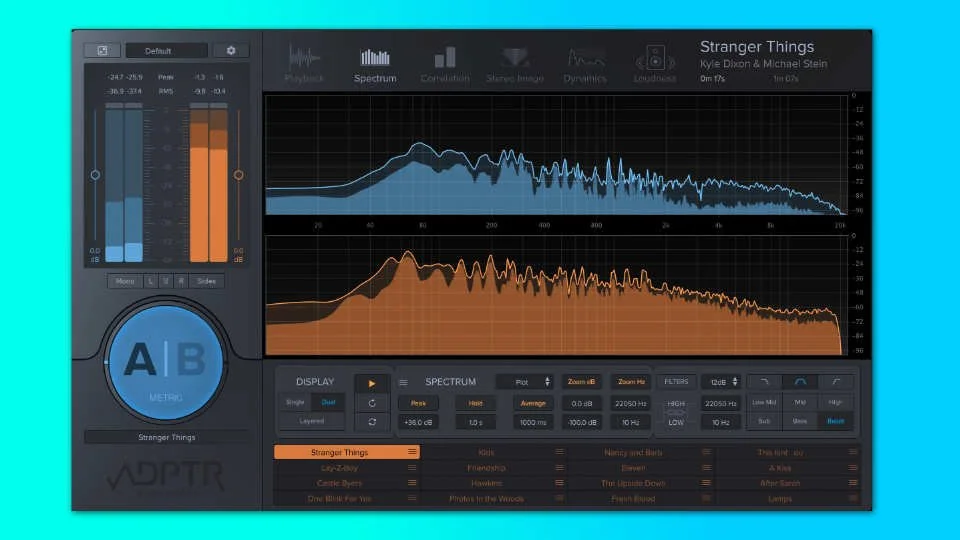
Task: Open the Correlation view icon
Action: tap(445, 58)
